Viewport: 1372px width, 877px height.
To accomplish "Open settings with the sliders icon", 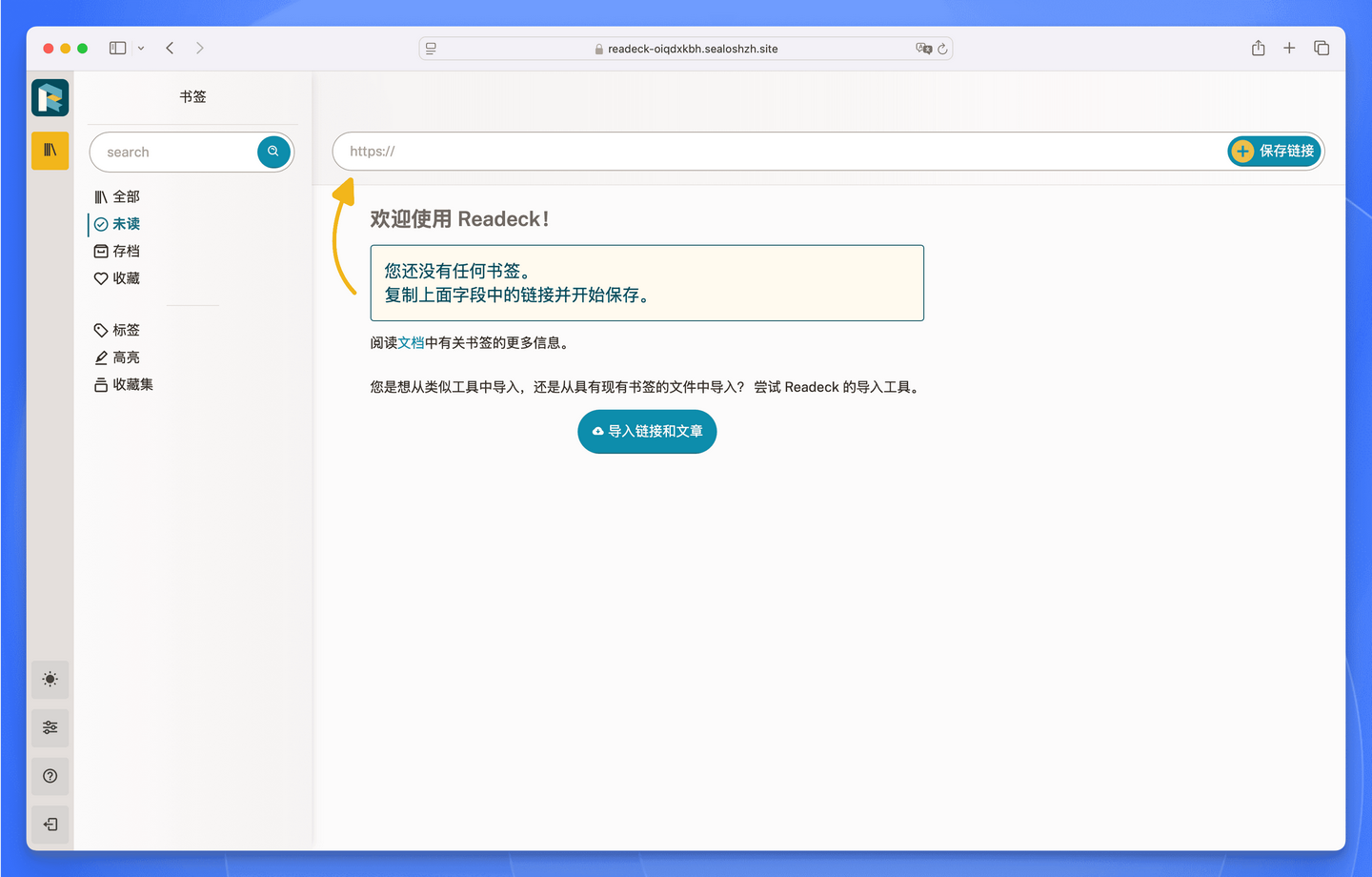I will (50, 727).
